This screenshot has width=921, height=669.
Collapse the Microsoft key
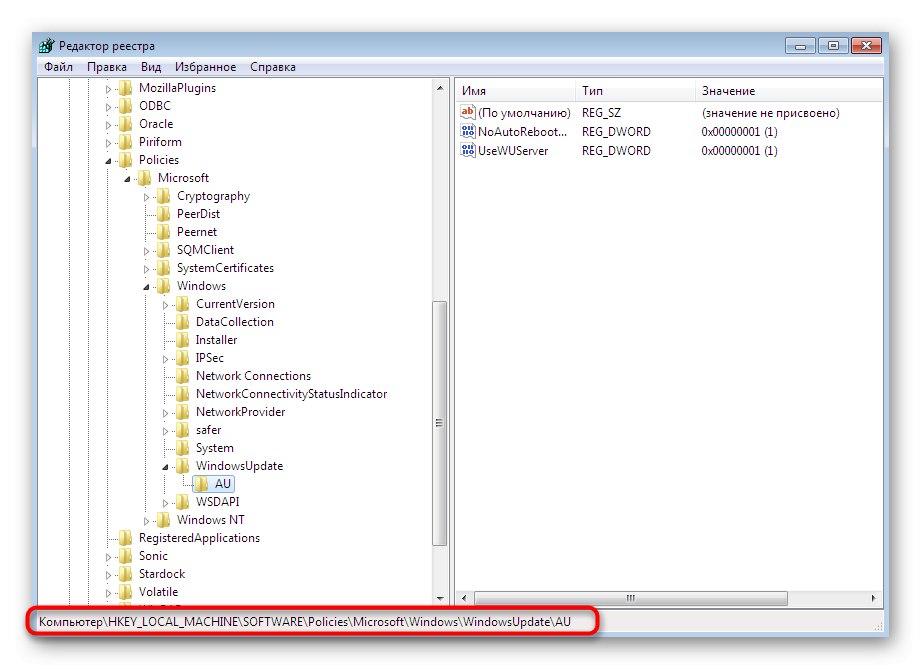[127, 179]
